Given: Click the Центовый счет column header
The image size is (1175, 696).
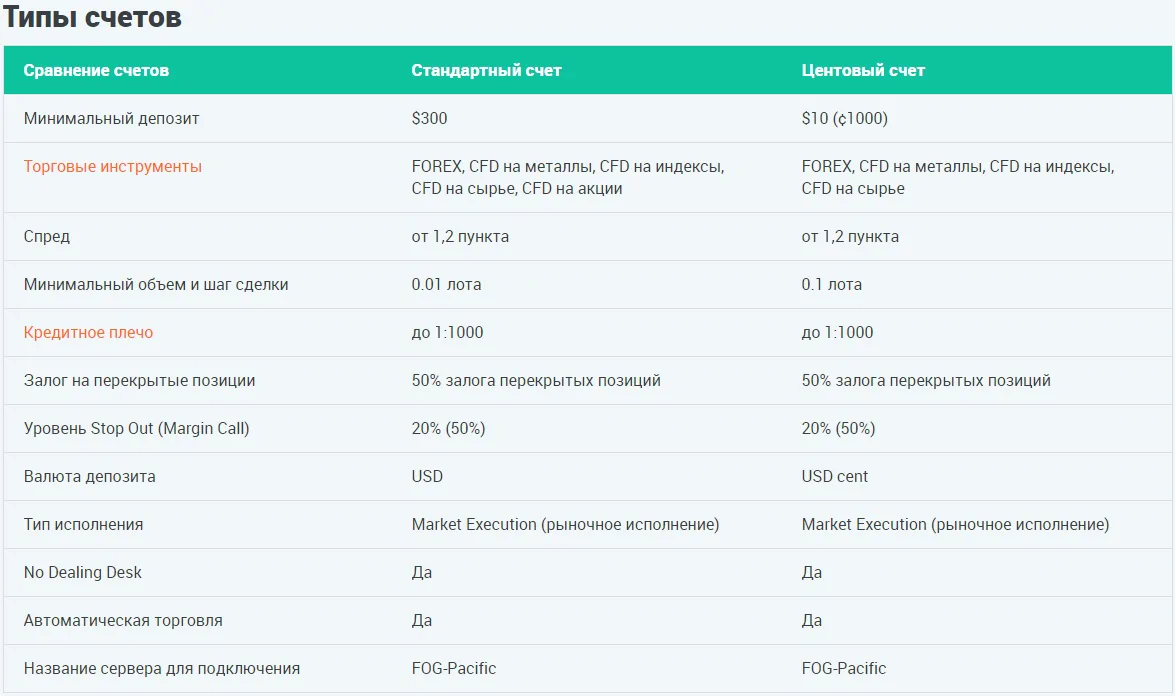Looking at the screenshot, I should click(863, 70).
